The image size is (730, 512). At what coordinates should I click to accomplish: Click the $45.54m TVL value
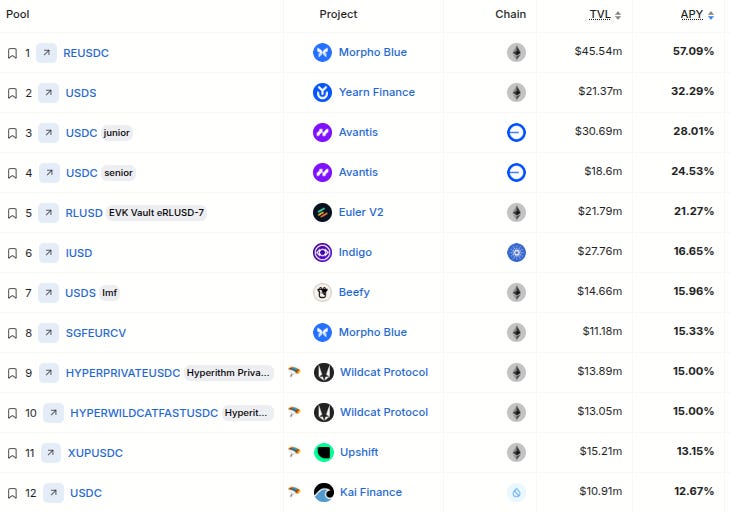click(598, 51)
